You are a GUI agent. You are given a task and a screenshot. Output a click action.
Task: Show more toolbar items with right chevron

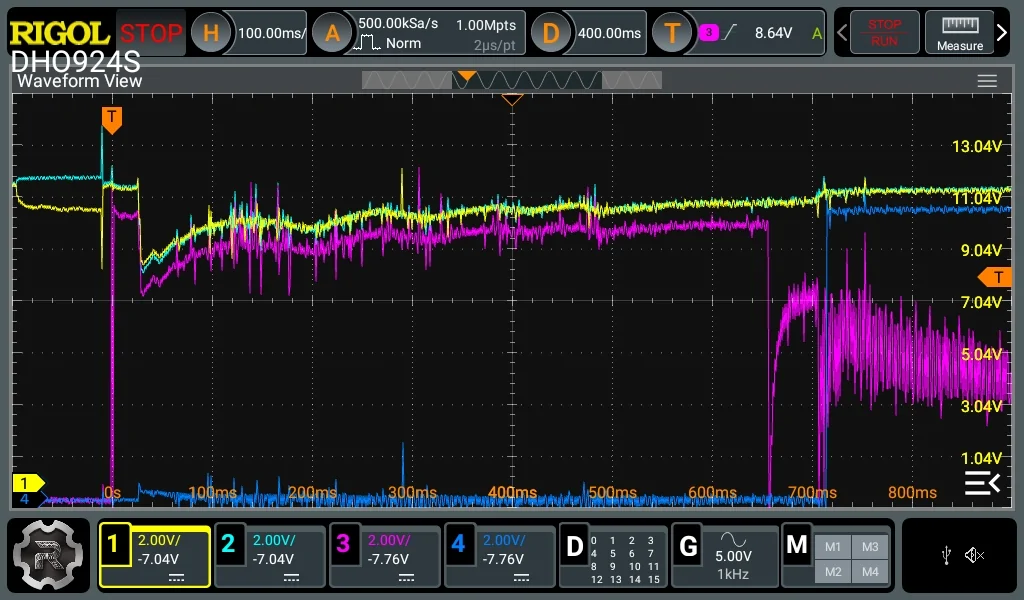tap(1002, 33)
